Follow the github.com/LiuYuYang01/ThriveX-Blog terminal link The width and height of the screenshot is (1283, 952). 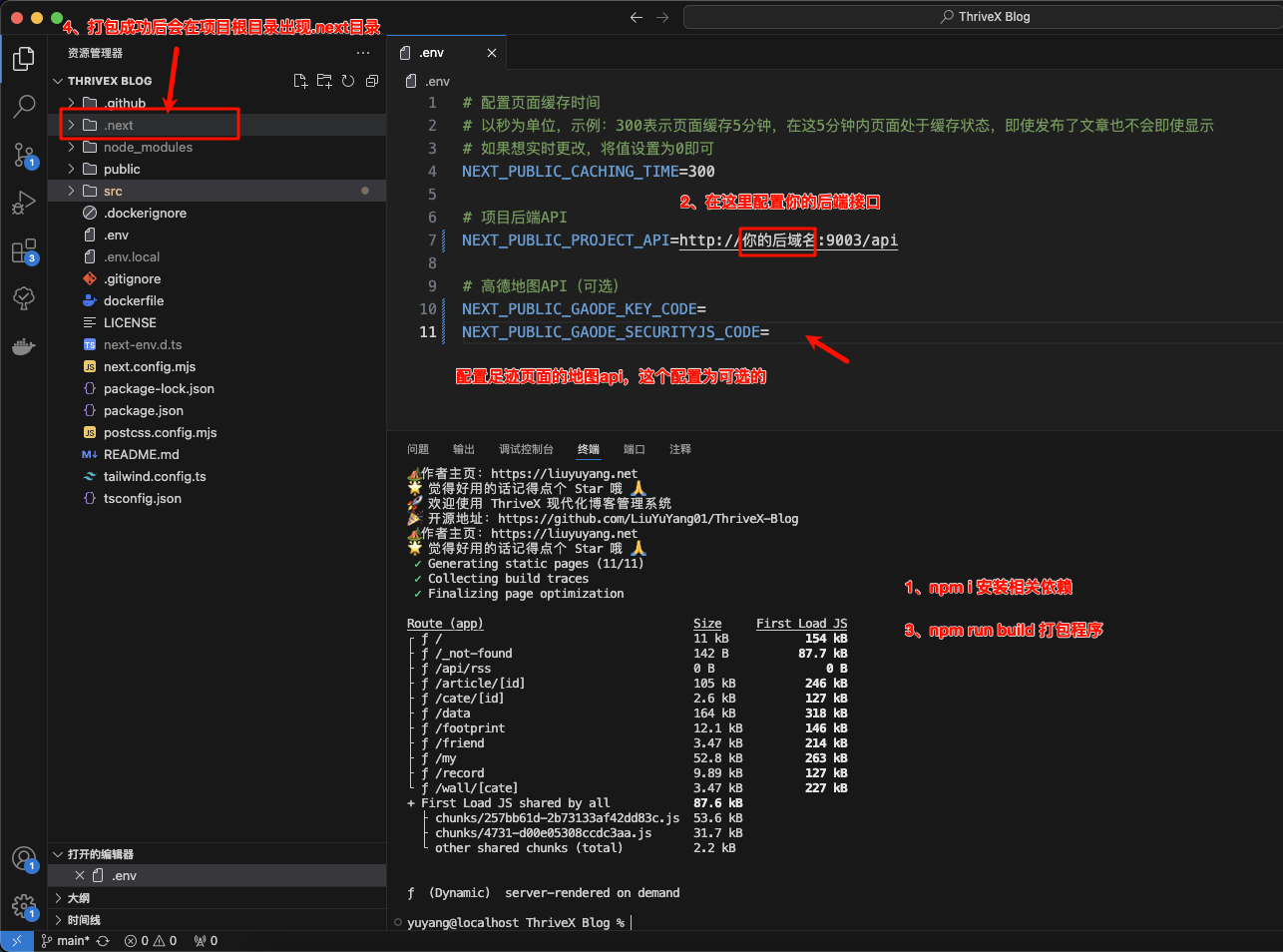tap(647, 519)
